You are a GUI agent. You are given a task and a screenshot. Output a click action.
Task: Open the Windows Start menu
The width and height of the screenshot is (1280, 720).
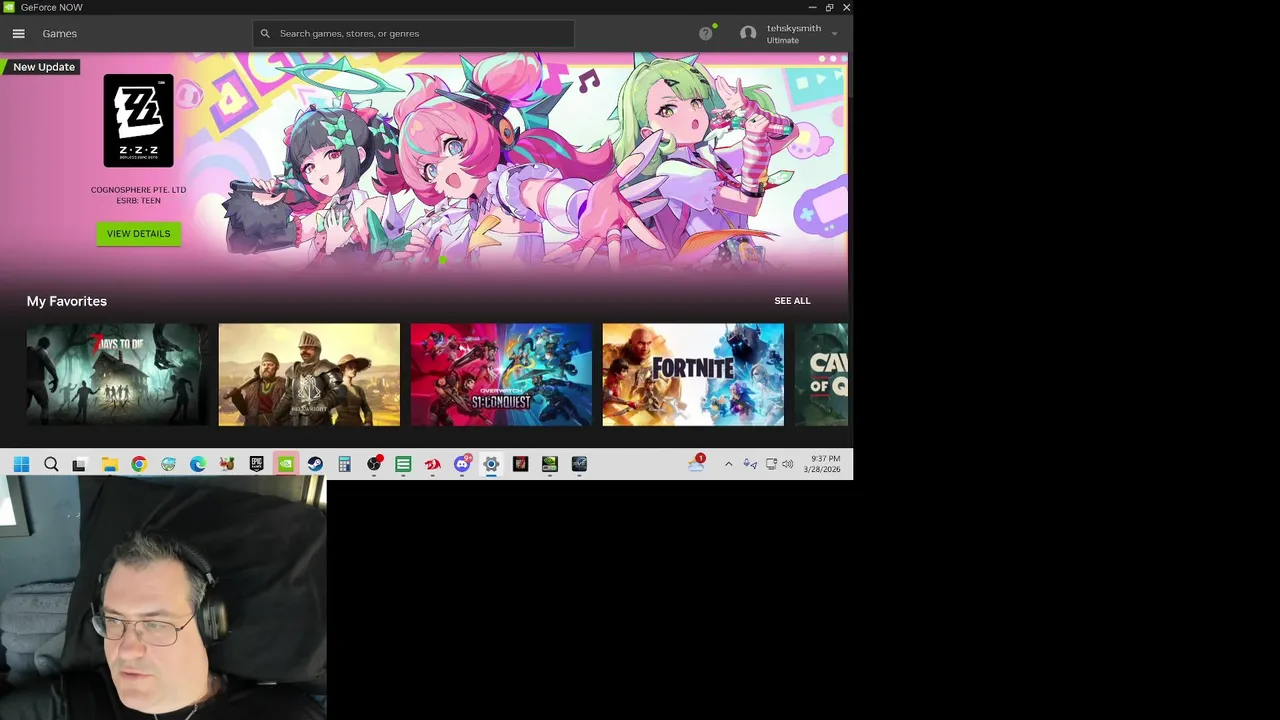[x=21, y=464]
